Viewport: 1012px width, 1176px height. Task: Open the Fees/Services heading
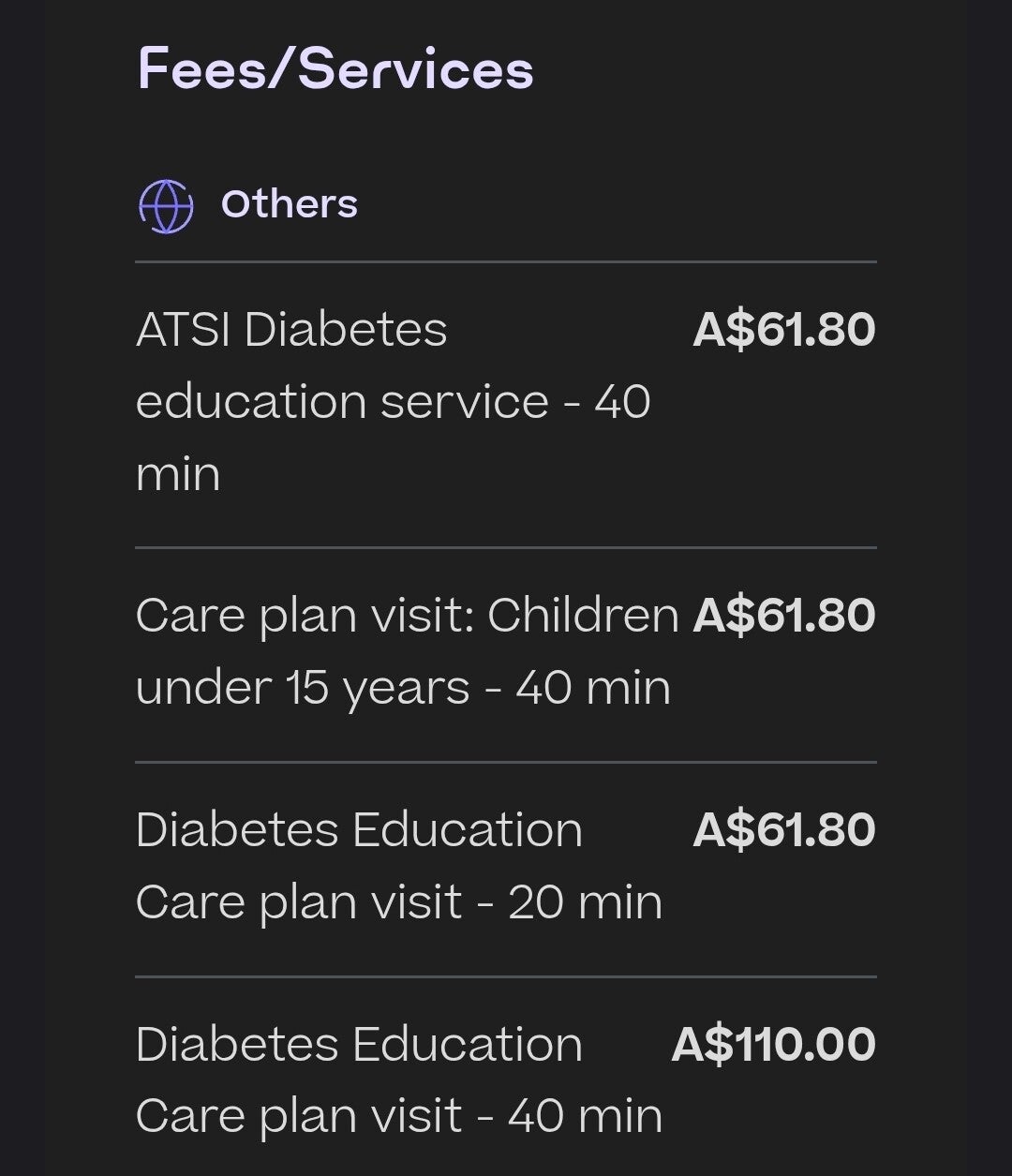[x=335, y=69]
